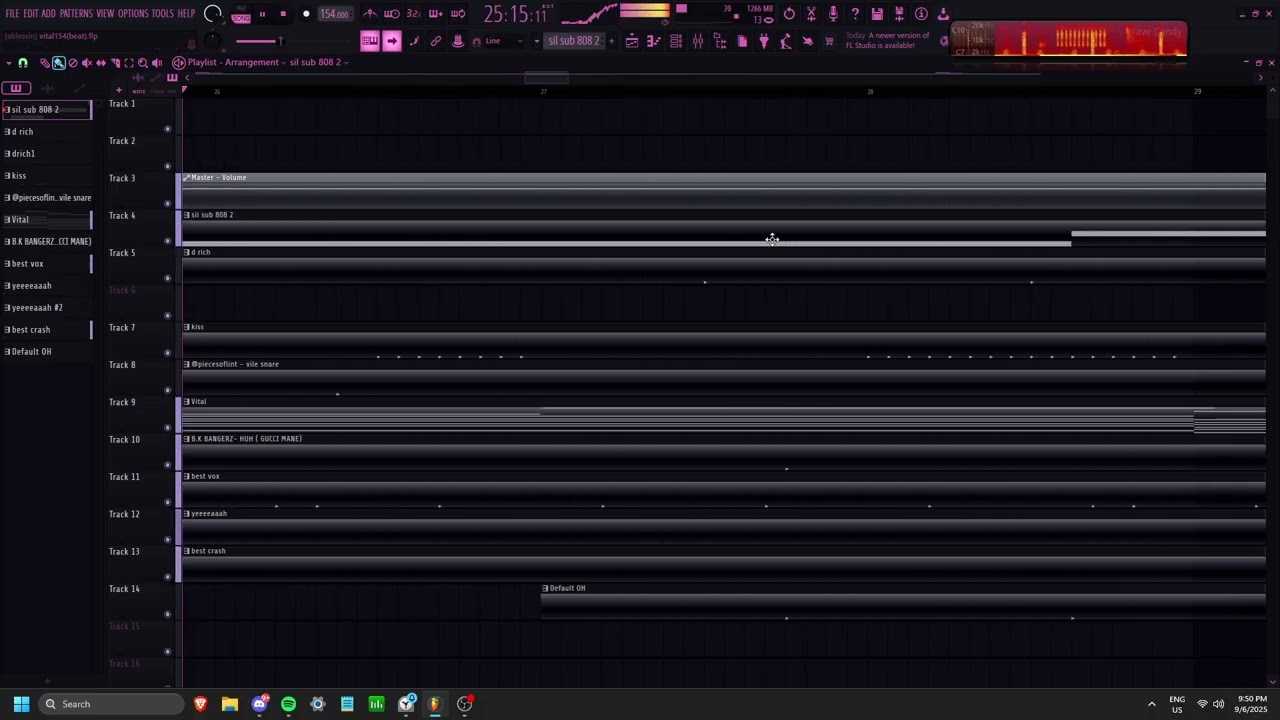Click the Master - Volume automation clip
This screenshot has width=1280, height=720.
coord(724,190)
